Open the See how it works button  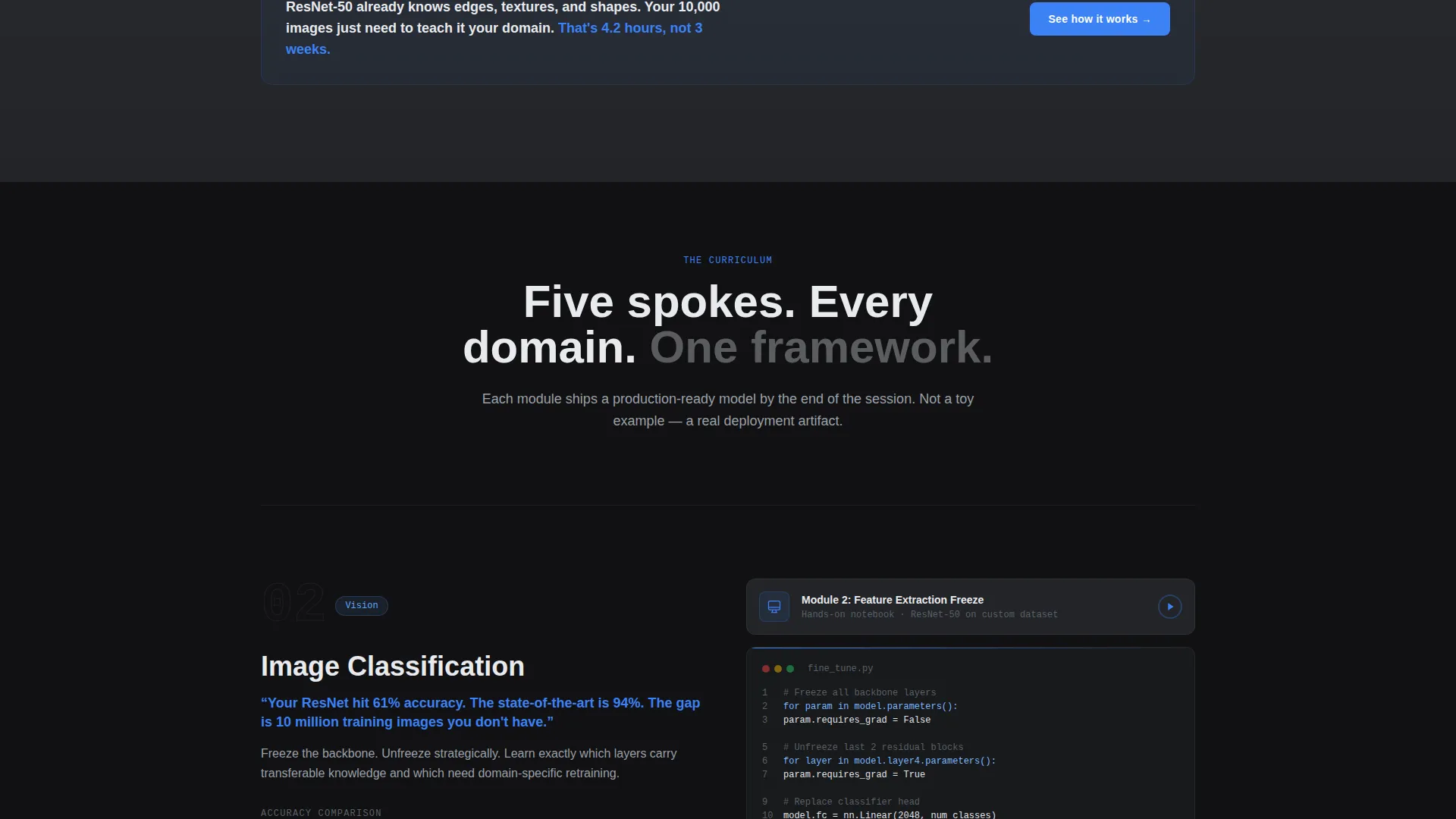point(1100,19)
